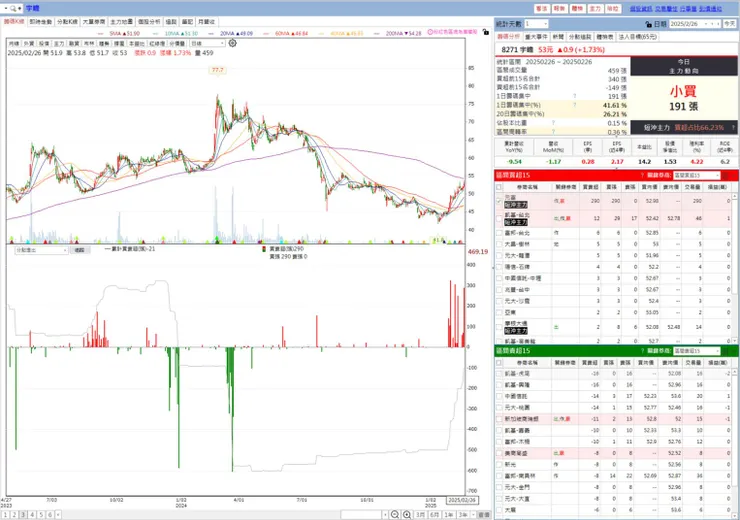Open the 新聞 tab in right panel
740x520 pixels.
click(558, 36)
